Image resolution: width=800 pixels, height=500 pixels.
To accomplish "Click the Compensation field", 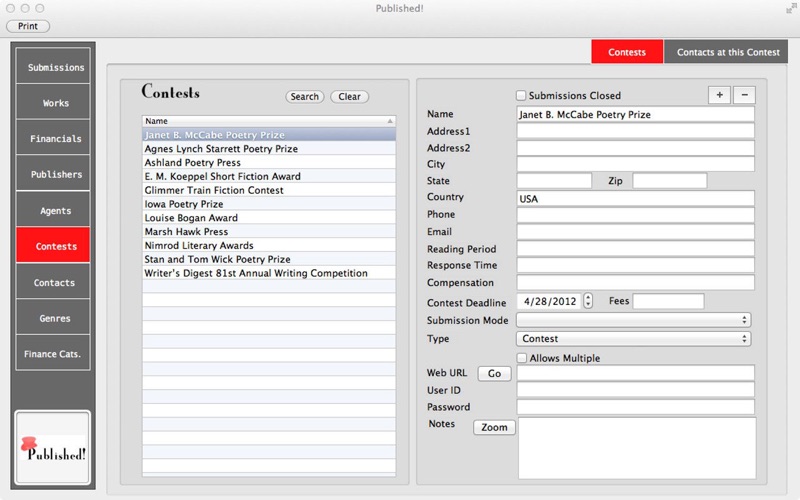I will (x=635, y=282).
